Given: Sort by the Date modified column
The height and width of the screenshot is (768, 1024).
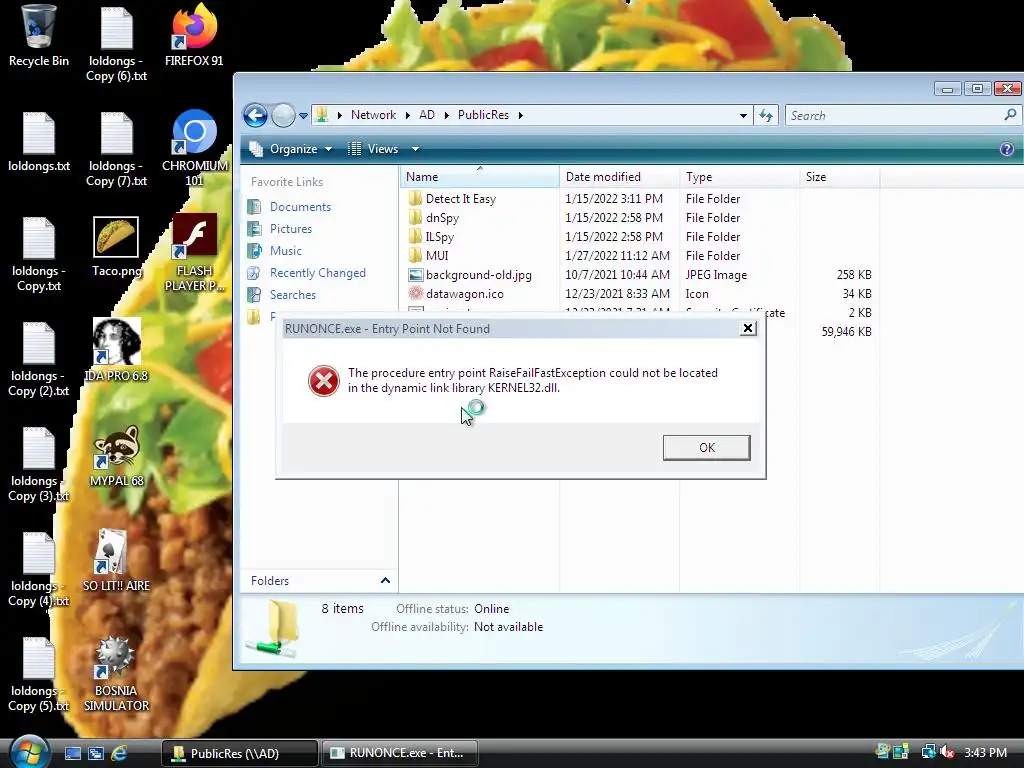Looking at the screenshot, I should 619,177.
